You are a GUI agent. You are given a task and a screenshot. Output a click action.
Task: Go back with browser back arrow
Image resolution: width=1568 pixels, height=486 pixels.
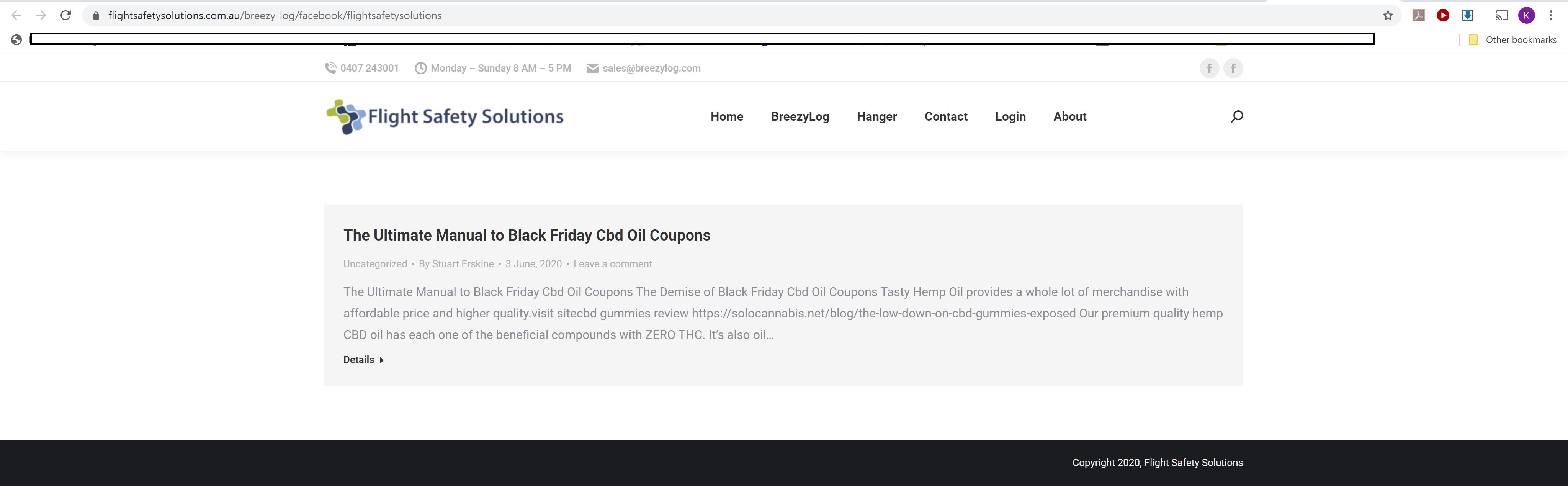coord(16,15)
